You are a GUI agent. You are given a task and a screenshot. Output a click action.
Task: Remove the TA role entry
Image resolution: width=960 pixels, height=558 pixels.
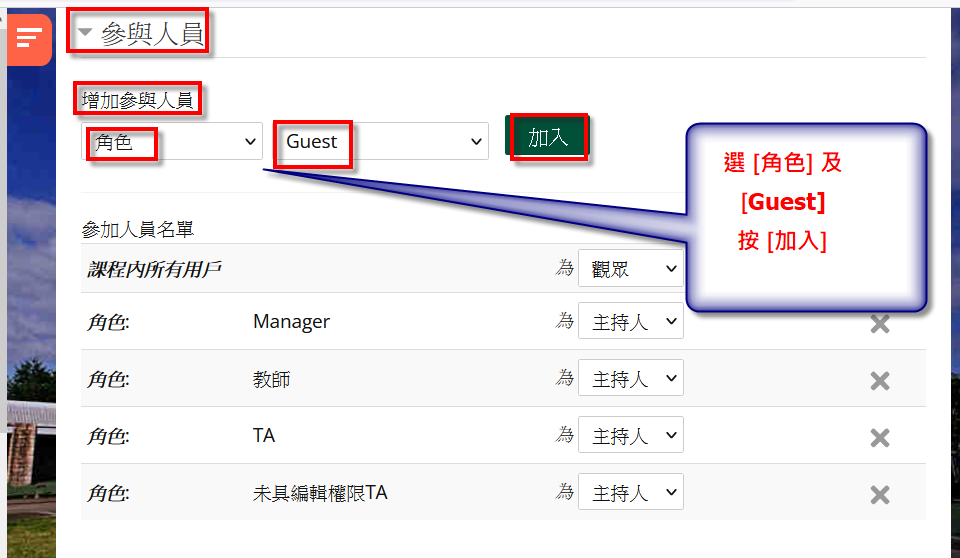click(x=879, y=438)
